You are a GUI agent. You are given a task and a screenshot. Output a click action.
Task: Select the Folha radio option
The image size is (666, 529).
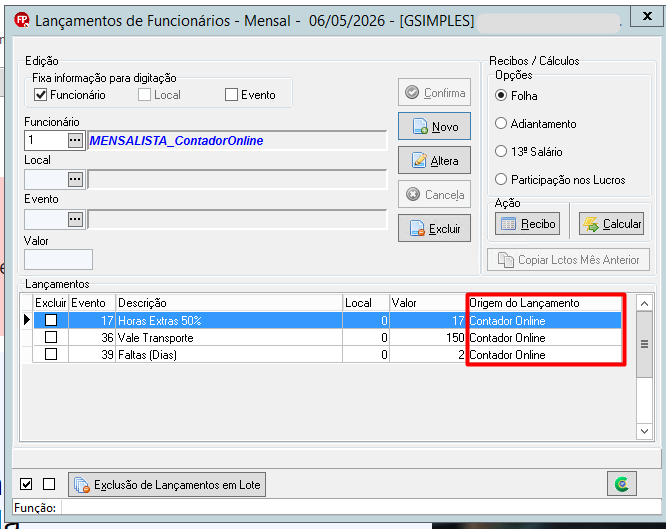click(501, 95)
